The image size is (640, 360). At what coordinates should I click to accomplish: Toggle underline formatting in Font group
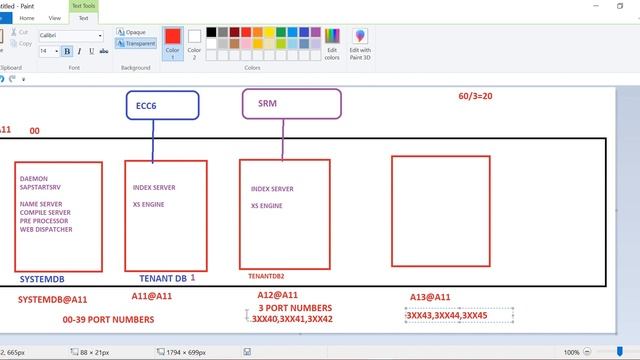(x=91, y=51)
